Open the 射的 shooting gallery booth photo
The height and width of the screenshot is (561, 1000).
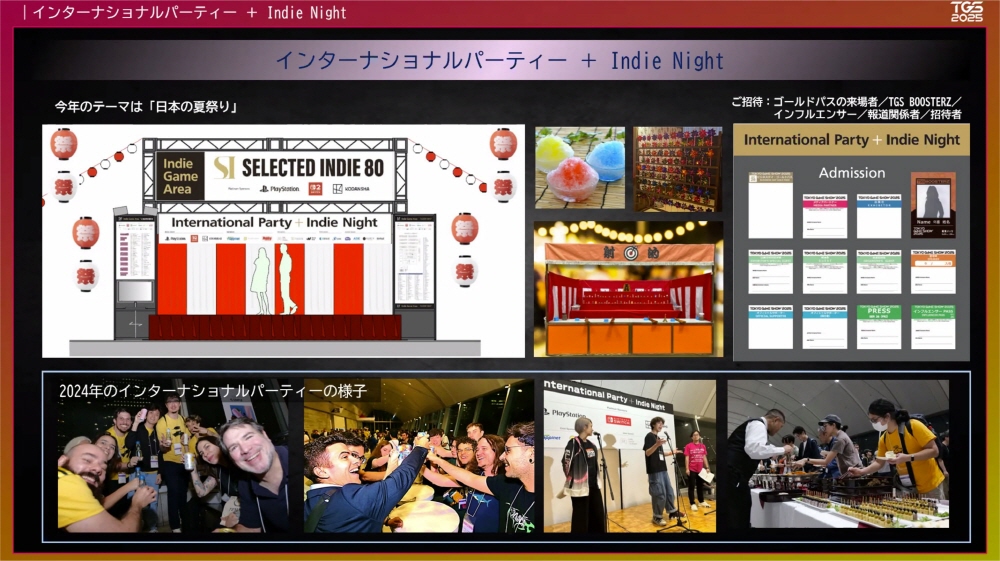628,289
